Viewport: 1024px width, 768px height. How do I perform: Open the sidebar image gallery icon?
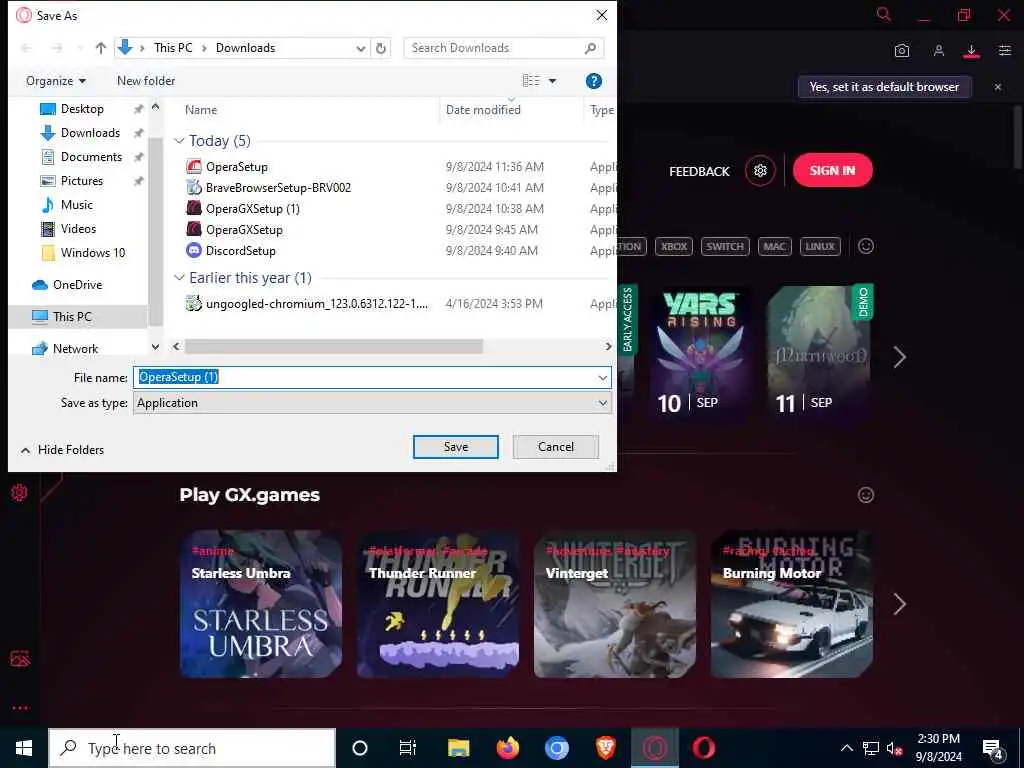click(x=20, y=658)
